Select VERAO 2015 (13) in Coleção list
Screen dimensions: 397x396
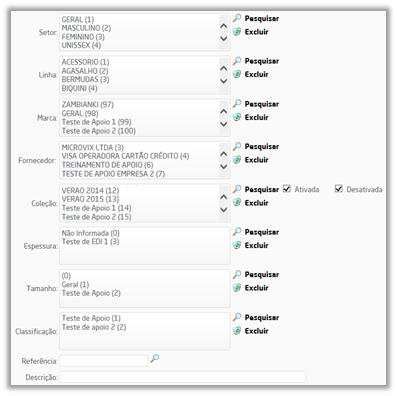(90, 199)
